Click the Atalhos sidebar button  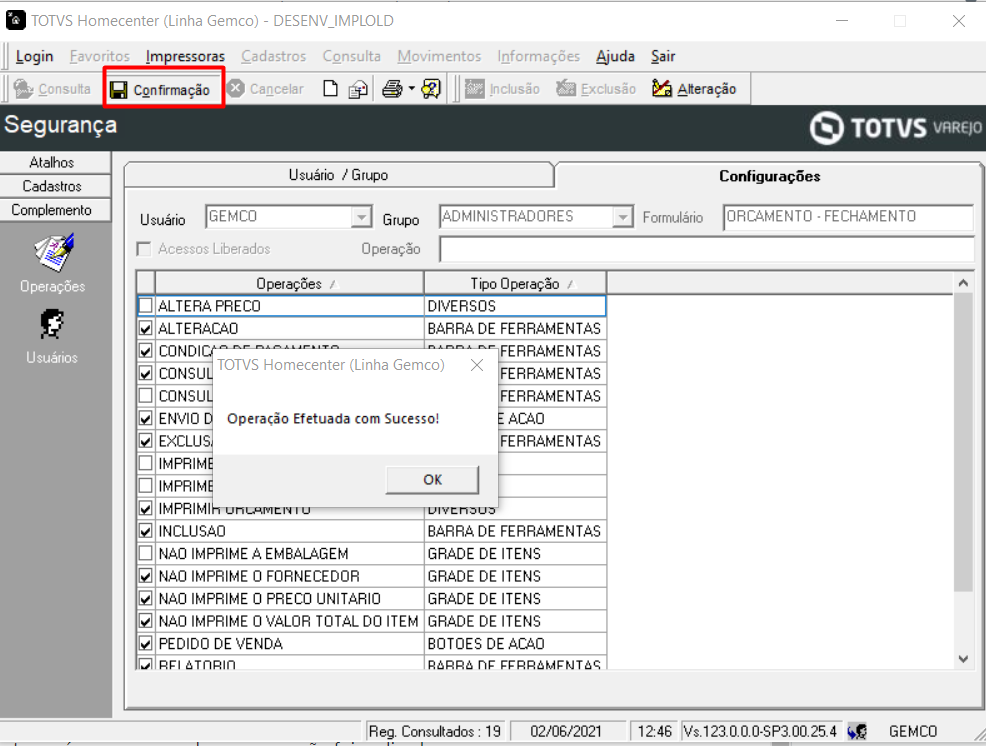(55, 162)
